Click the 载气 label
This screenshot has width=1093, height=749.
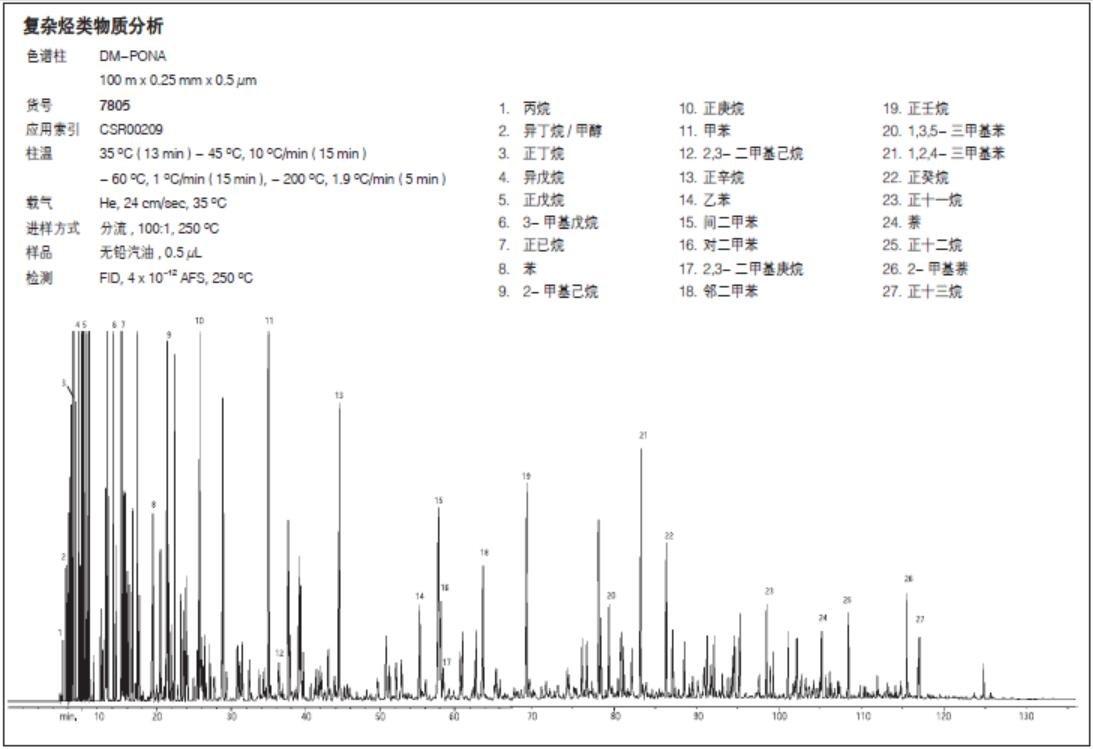click(39, 203)
